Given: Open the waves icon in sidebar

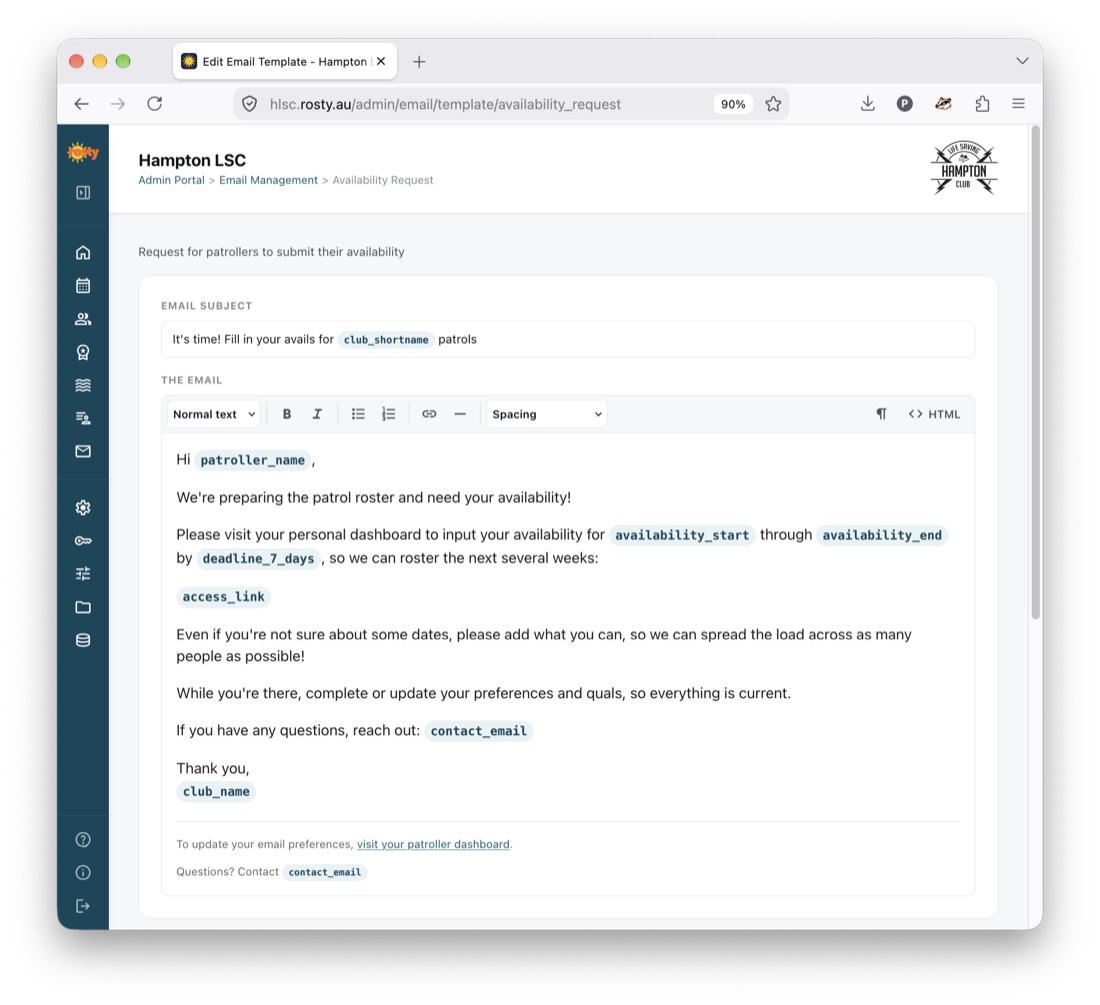Looking at the screenshot, I should tap(83, 385).
